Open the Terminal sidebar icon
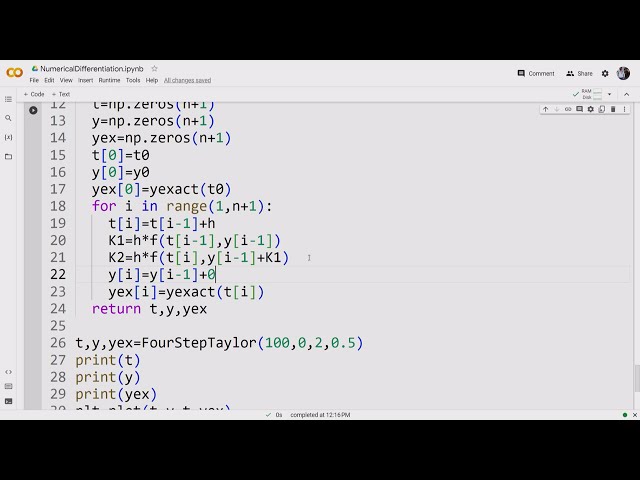This screenshot has width=640, height=480. coord(8,401)
